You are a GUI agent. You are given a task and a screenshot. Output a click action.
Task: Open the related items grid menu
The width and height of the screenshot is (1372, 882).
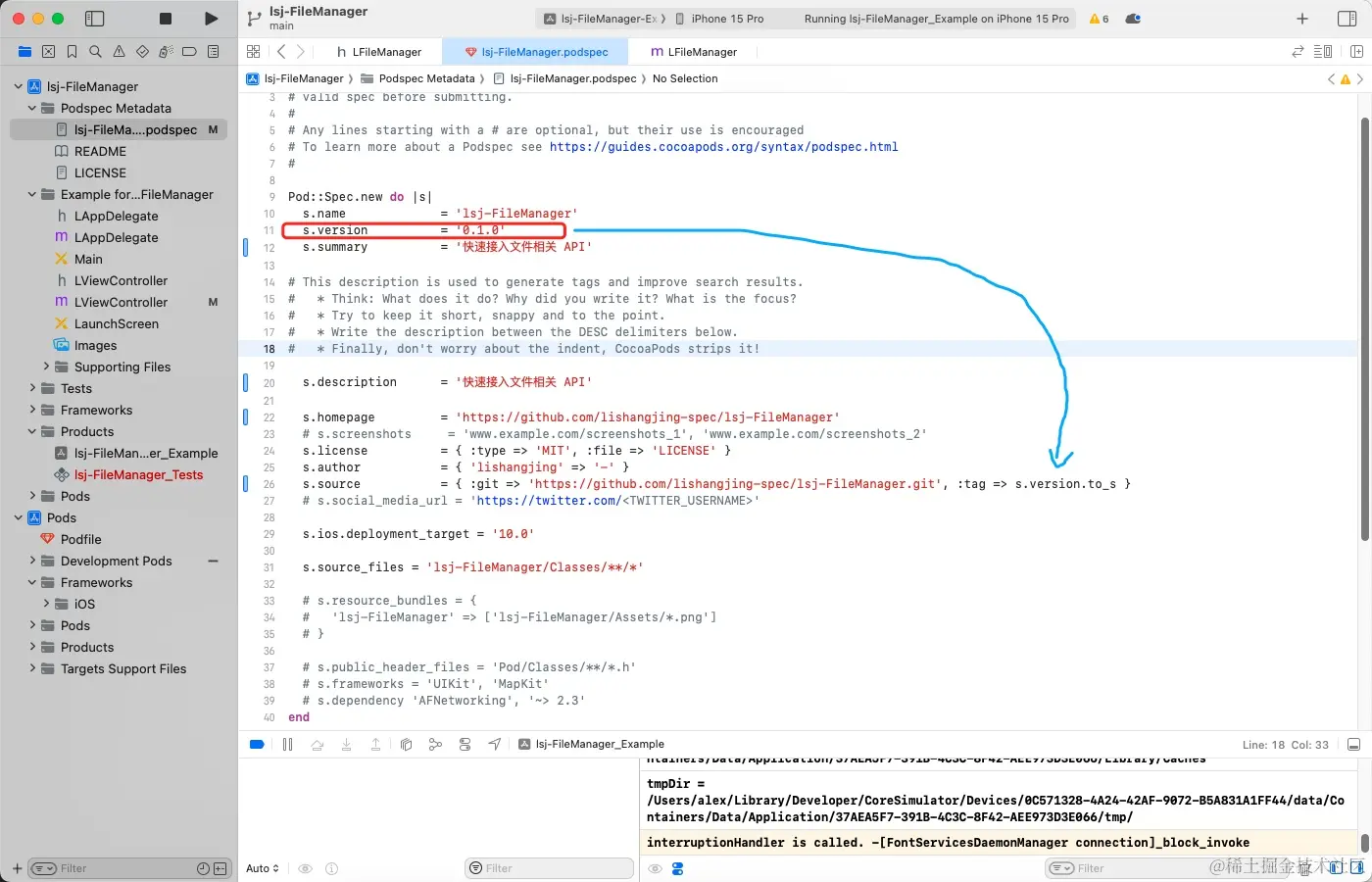(x=254, y=52)
